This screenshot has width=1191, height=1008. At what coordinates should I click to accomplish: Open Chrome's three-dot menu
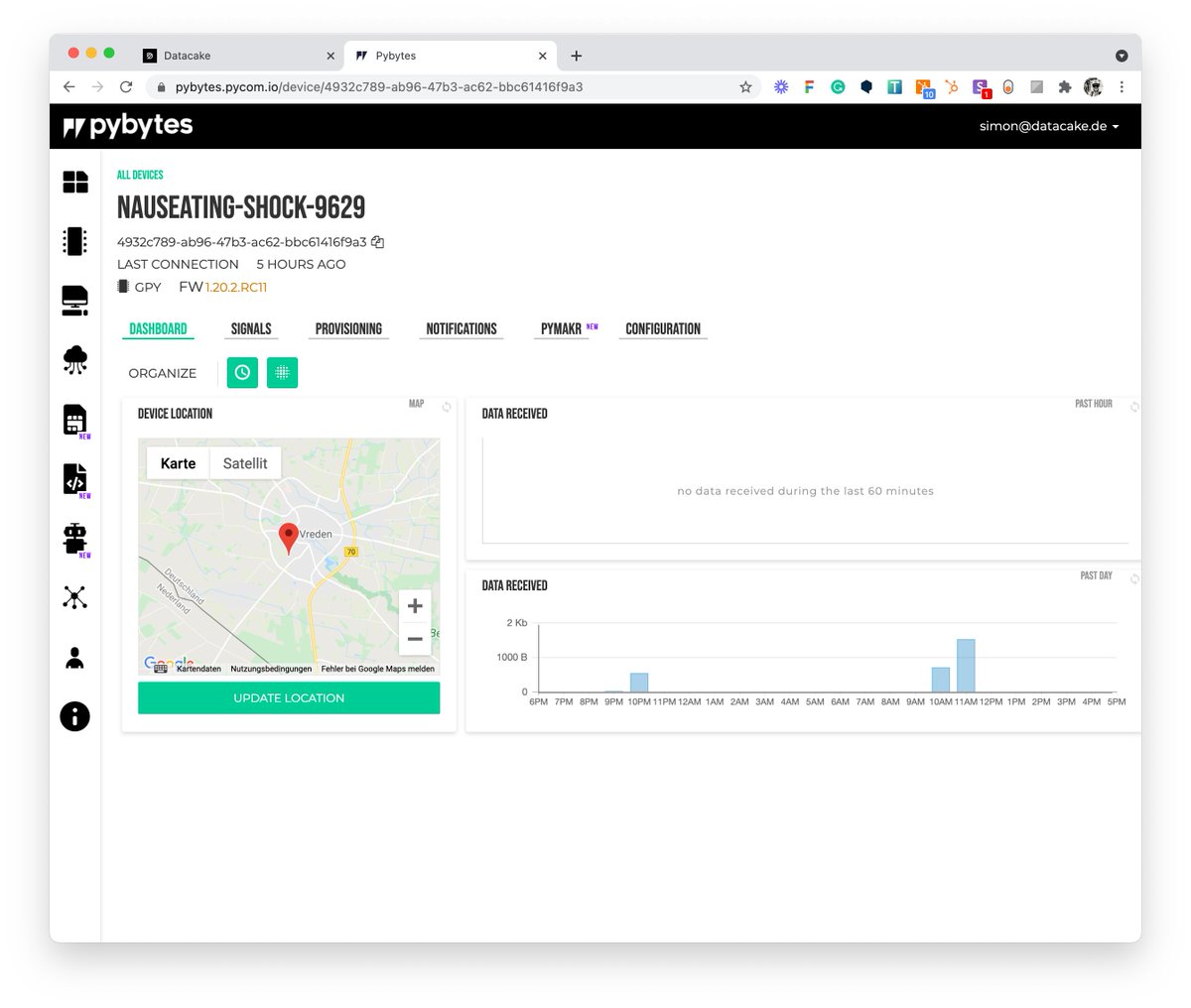[1122, 86]
